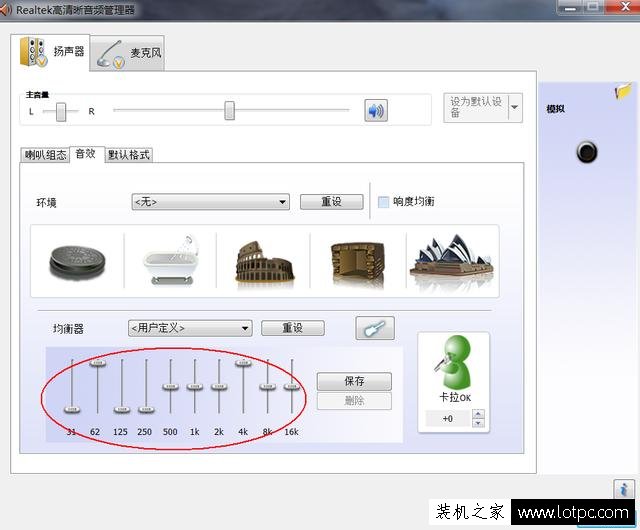Open the 设为默认设备 dropdown arrow
The height and width of the screenshot is (530, 640).
515,107
